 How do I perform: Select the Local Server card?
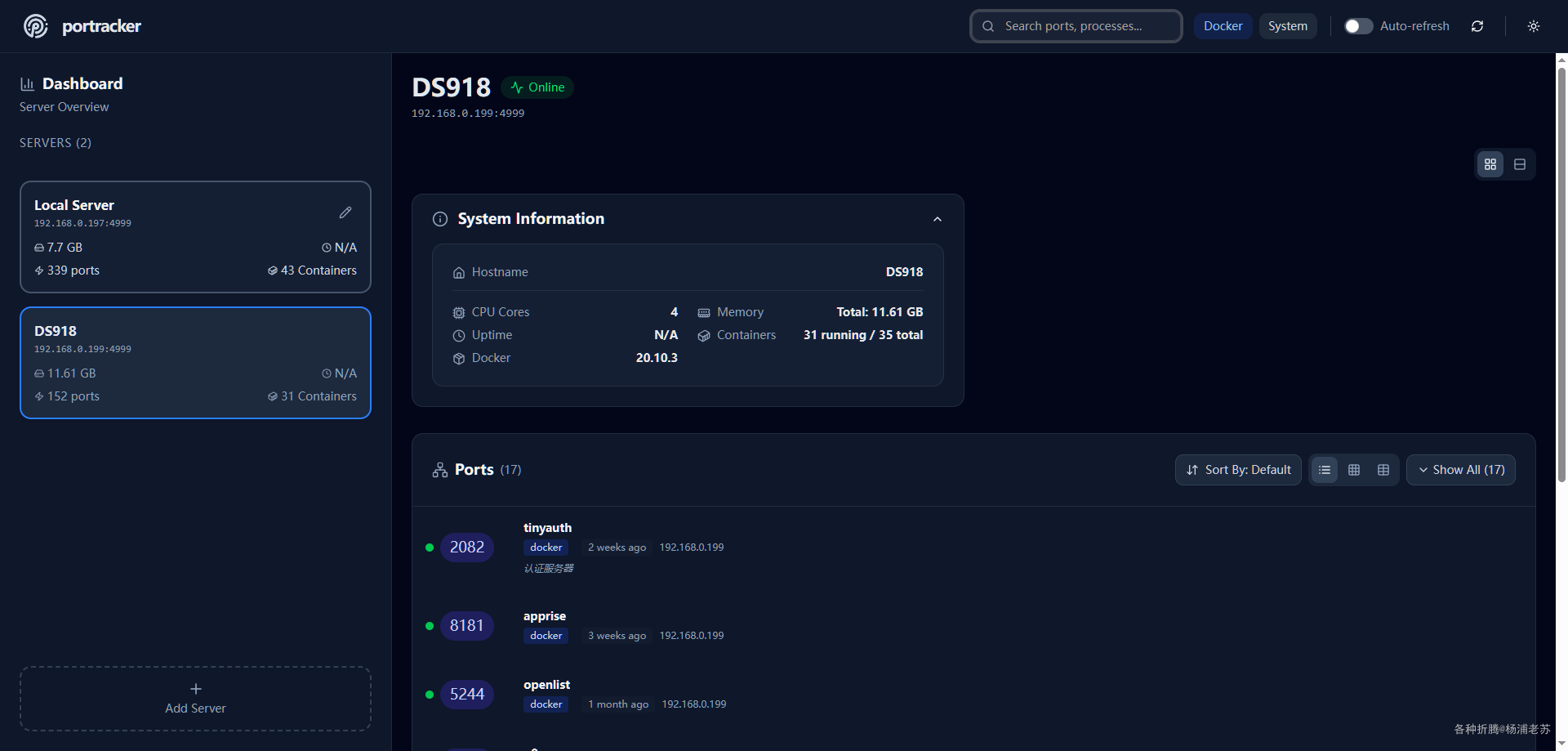[195, 237]
